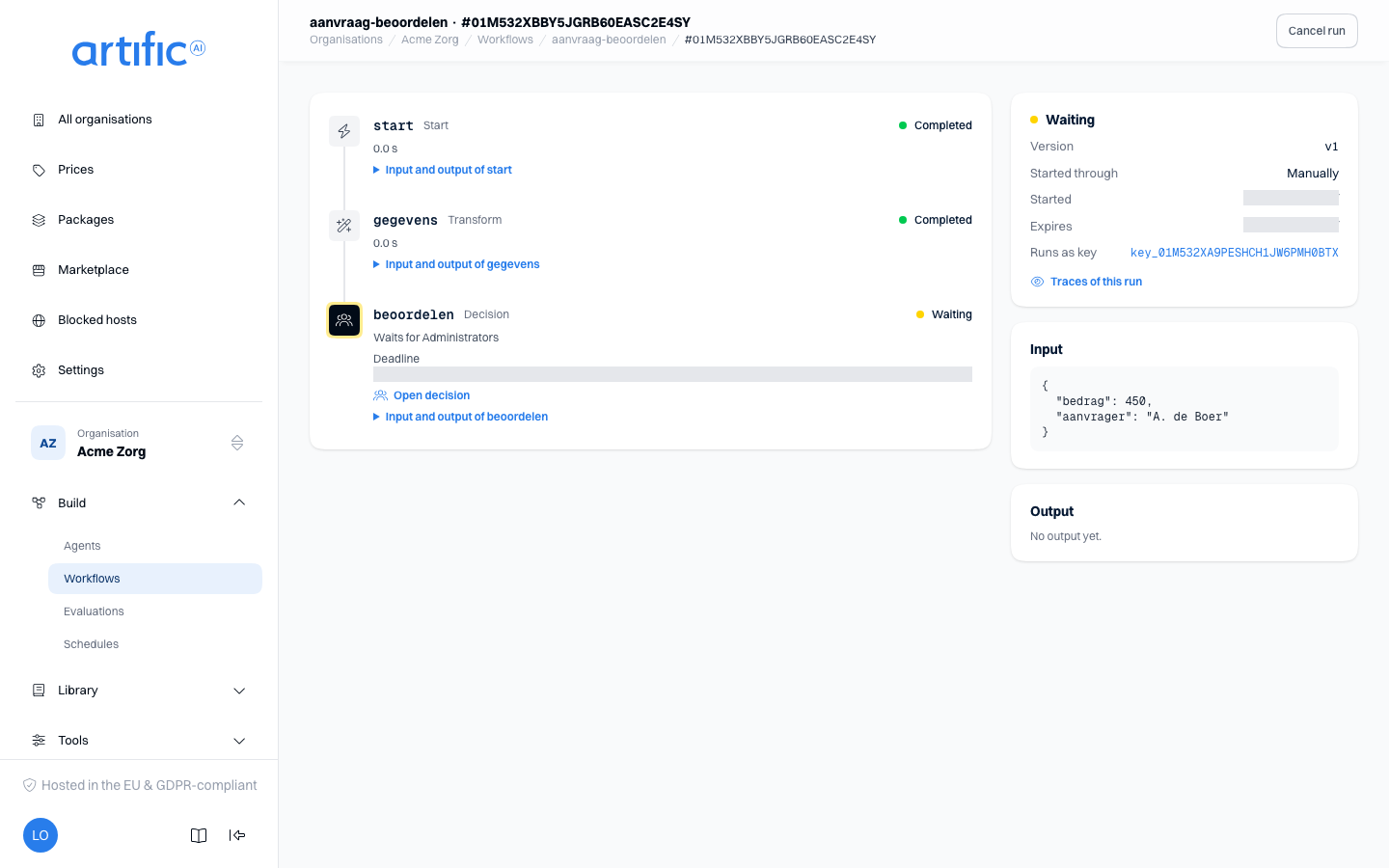Click the people icon beside Open decision
This screenshot has height=868, width=1389.
pos(380,395)
